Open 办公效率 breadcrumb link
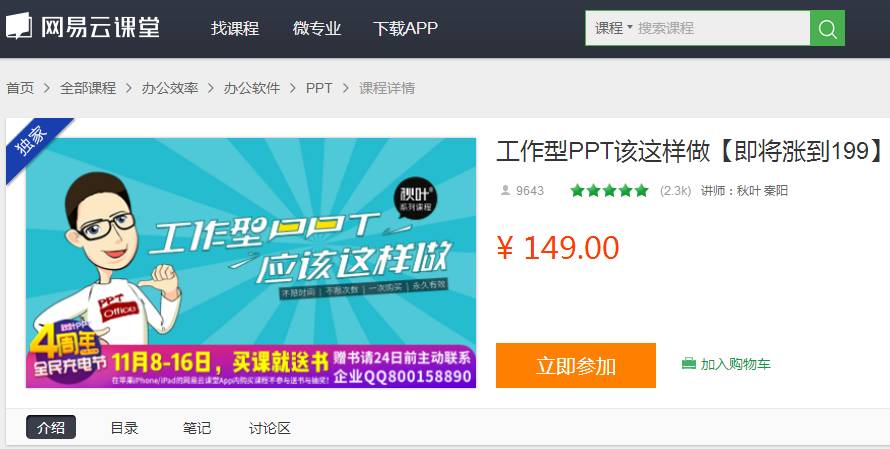 (170, 88)
